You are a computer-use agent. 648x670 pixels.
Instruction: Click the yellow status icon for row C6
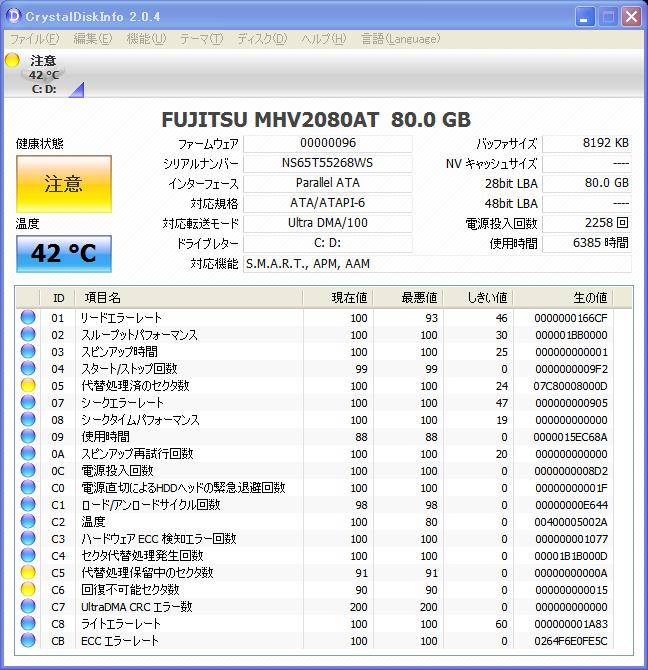pos(28,590)
